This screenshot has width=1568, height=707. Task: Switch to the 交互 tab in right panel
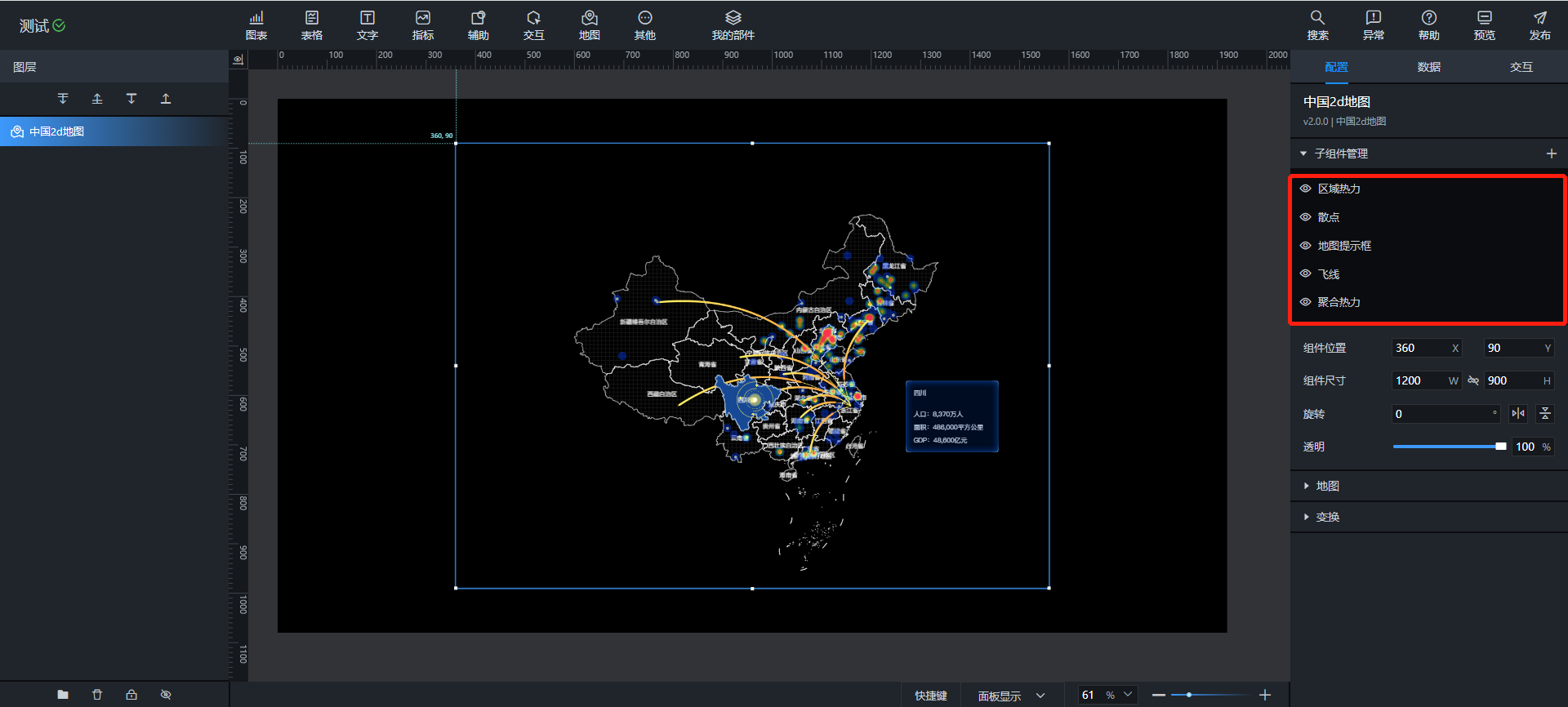pyautogui.click(x=1521, y=67)
